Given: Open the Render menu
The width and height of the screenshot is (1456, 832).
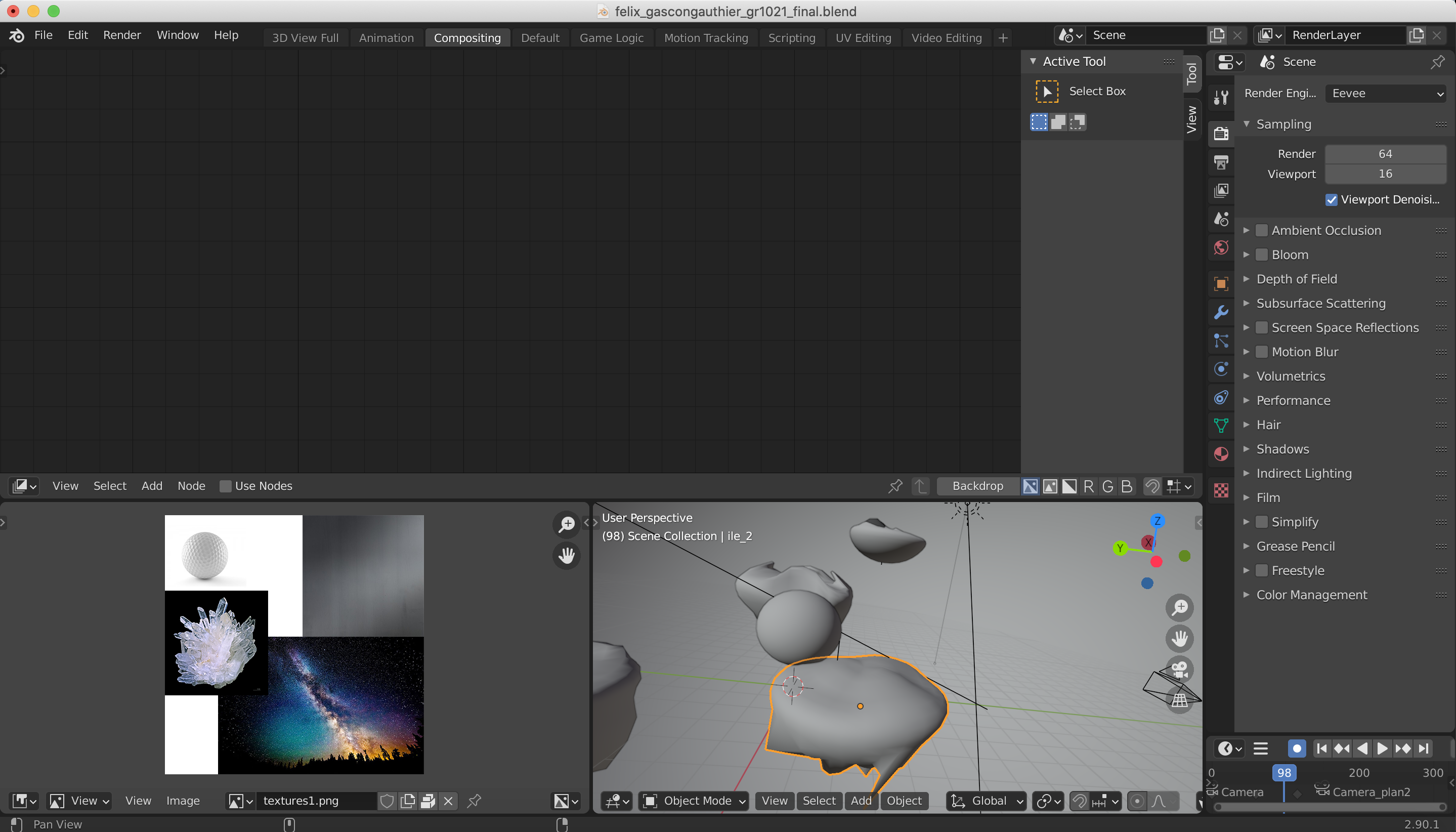Looking at the screenshot, I should 121,35.
